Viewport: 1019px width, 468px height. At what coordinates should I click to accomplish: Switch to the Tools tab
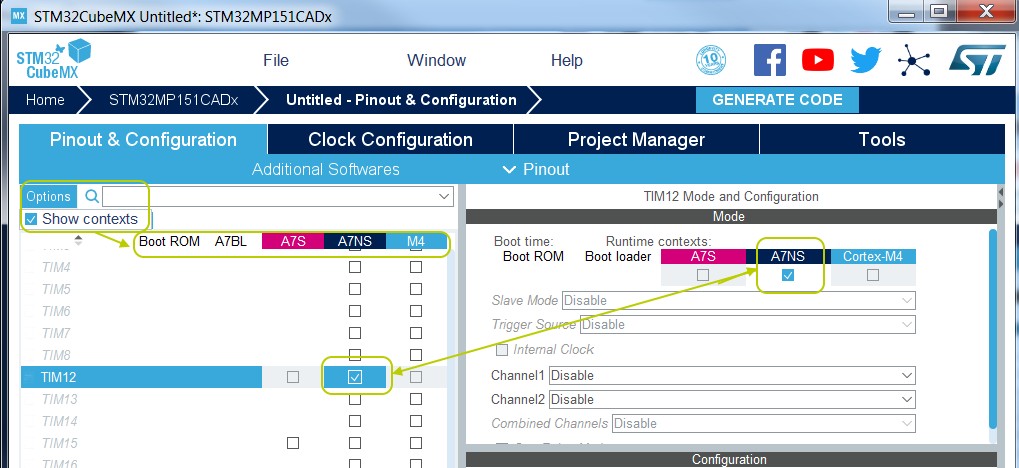[882, 139]
